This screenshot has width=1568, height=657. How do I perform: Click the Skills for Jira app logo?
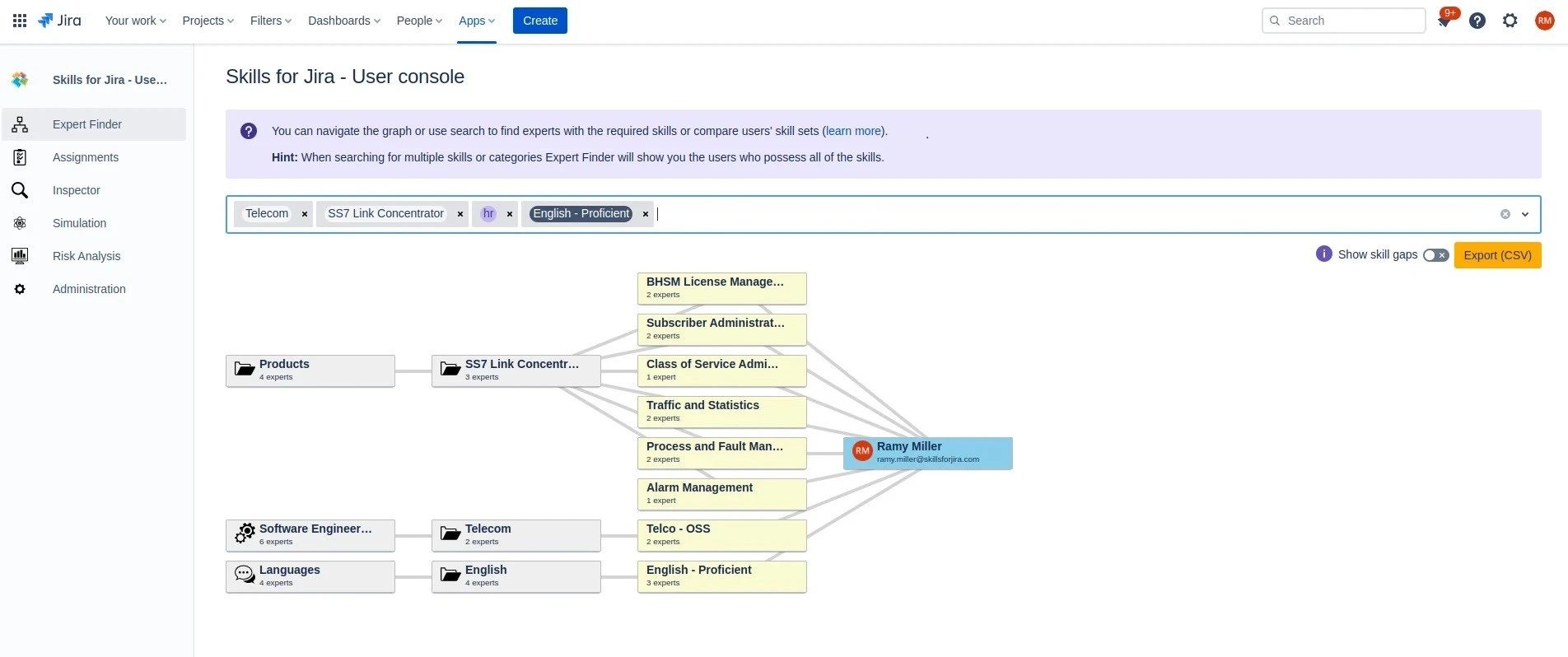point(21,80)
